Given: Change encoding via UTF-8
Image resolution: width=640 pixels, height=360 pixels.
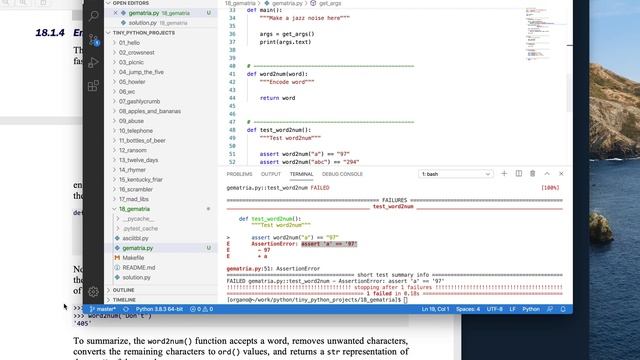Looking at the screenshot, I should pyautogui.click(x=495, y=309).
